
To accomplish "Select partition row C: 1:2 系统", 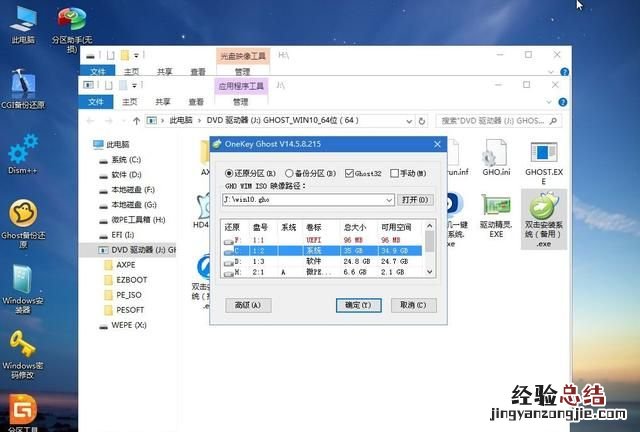I will click(322, 250).
